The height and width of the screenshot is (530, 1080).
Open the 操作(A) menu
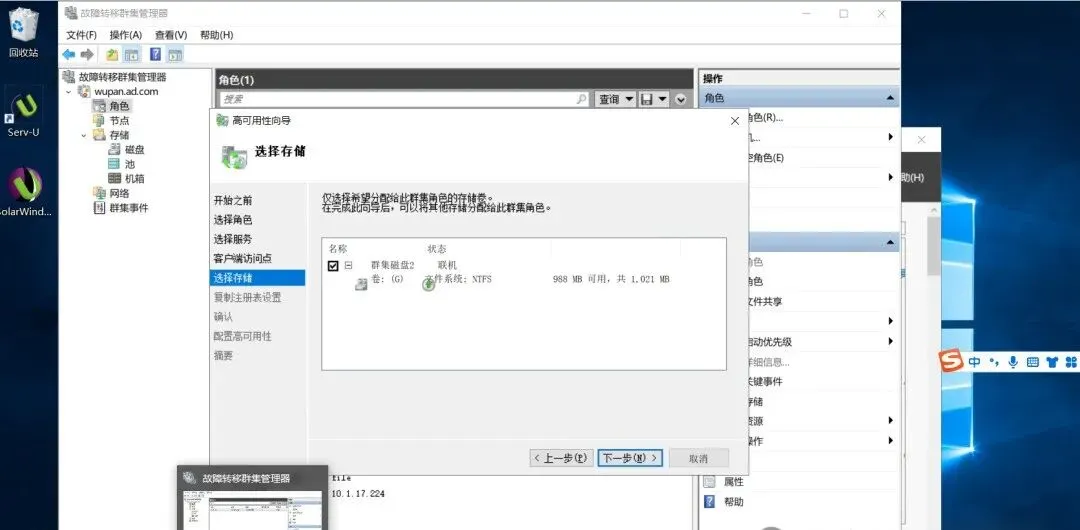pos(125,34)
